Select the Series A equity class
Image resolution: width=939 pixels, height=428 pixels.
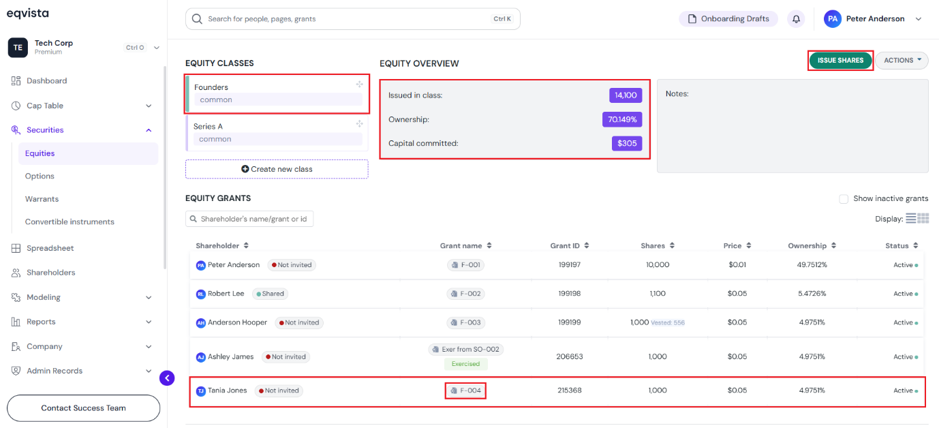[277, 133]
